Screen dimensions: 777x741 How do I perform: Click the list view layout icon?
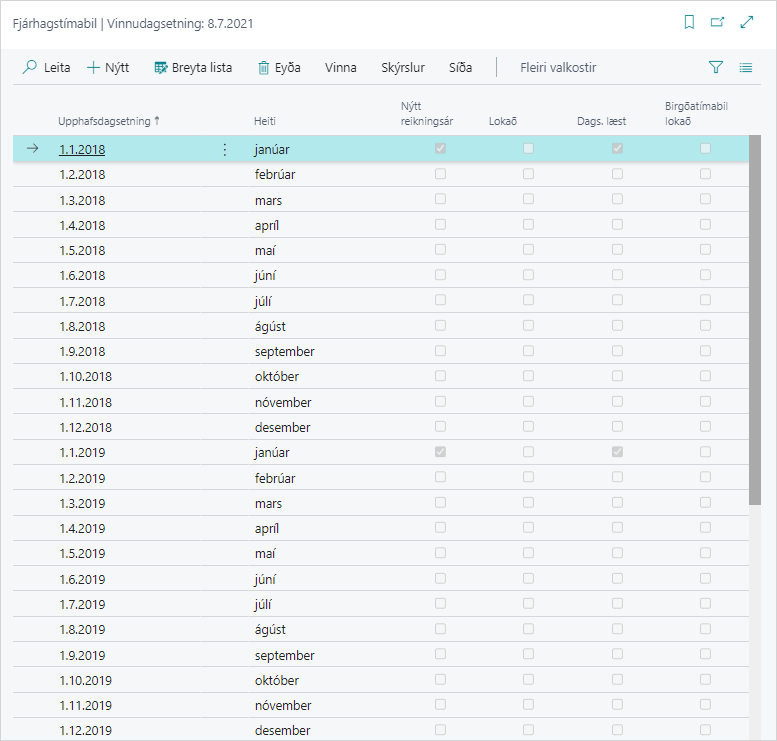[745, 68]
